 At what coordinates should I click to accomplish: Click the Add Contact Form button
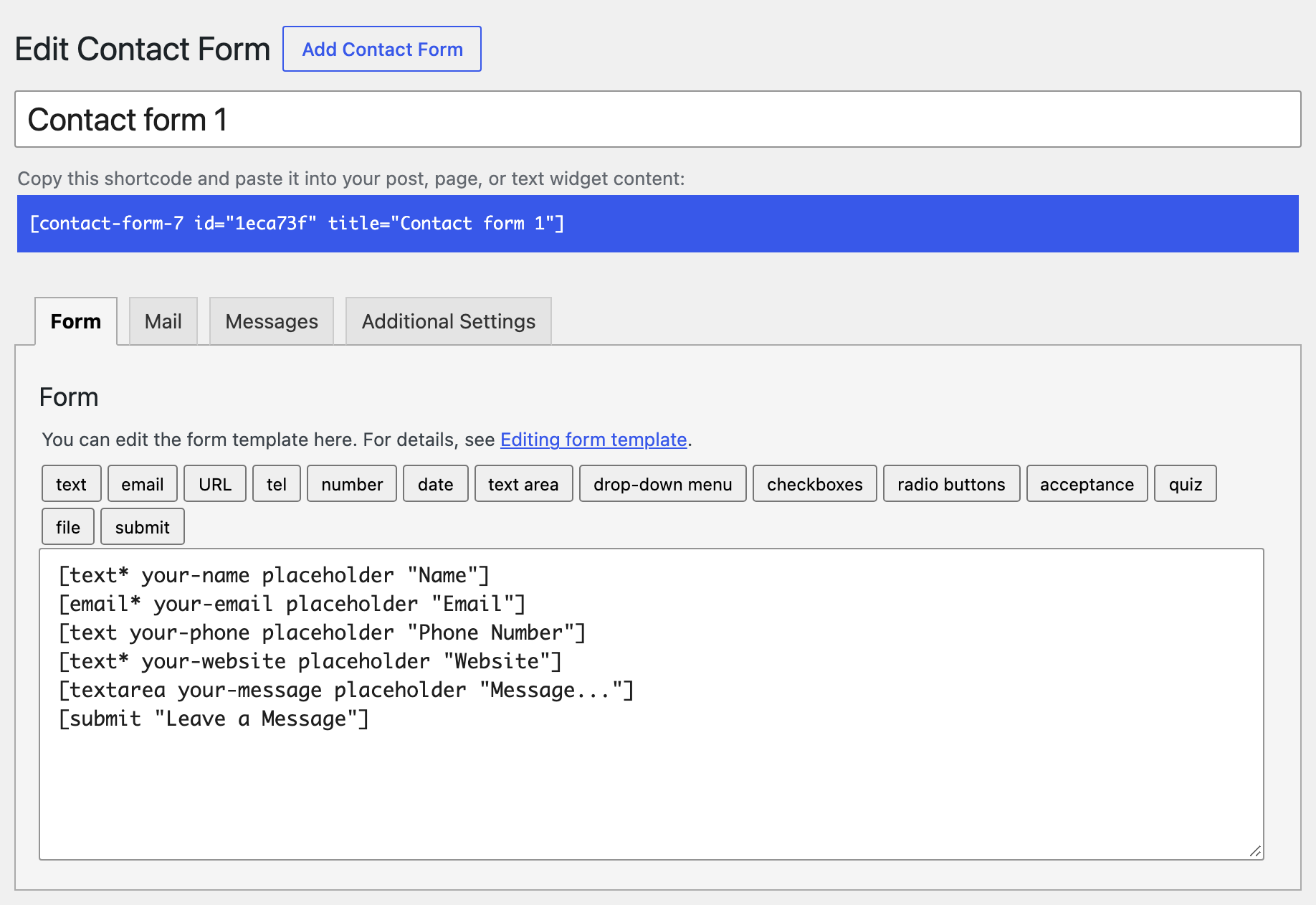(382, 49)
